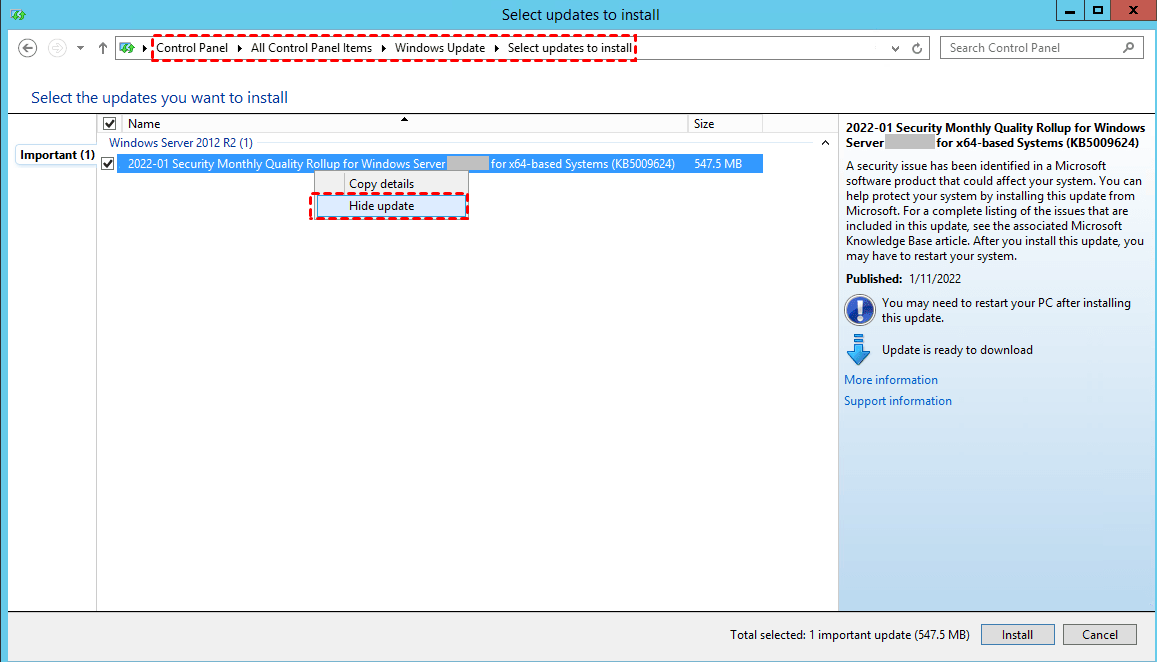The image size is (1157, 662).
Task: Go up one level with the Up arrow
Action: (103, 48)
